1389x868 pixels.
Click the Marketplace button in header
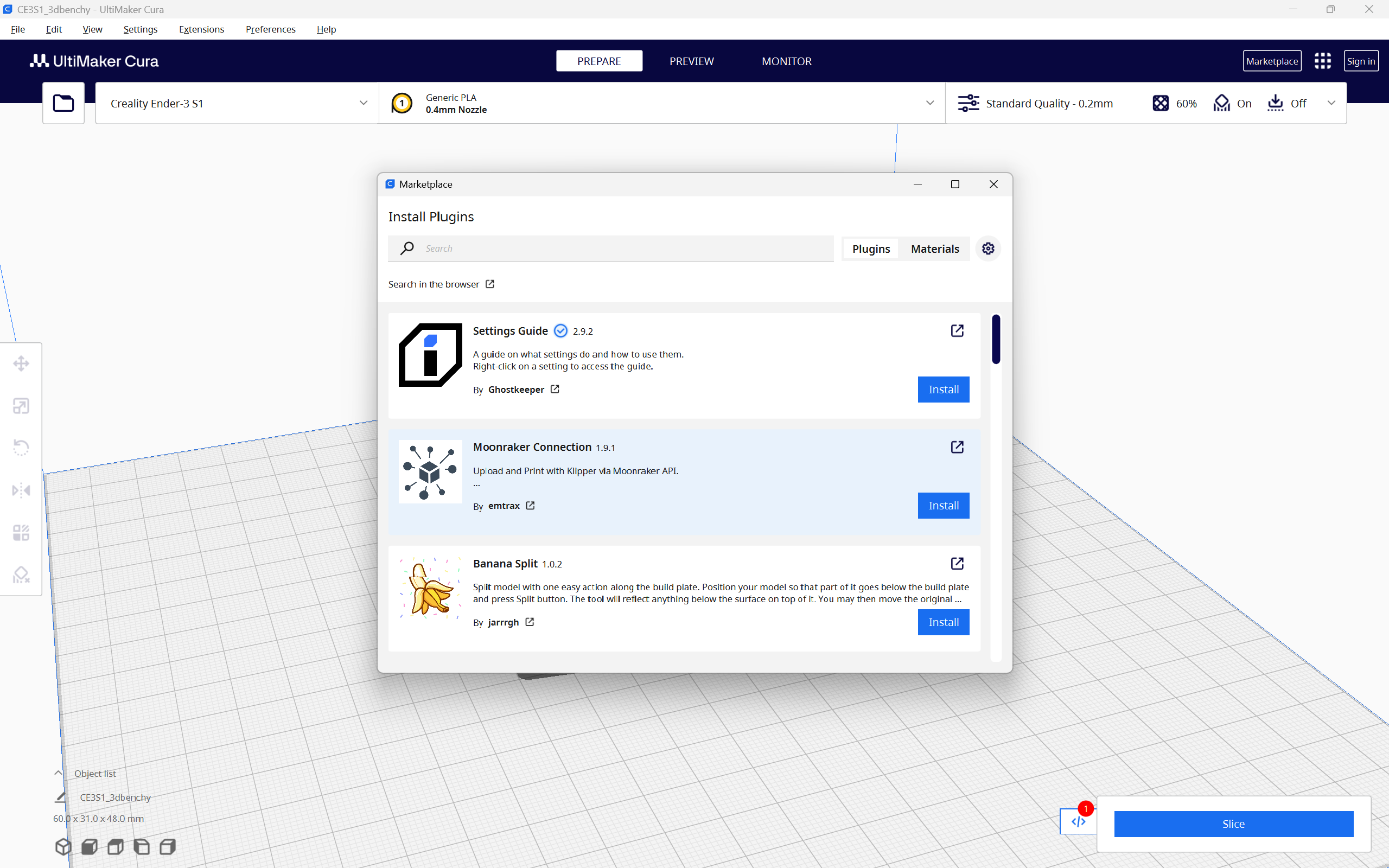(x=1272, y=61)
